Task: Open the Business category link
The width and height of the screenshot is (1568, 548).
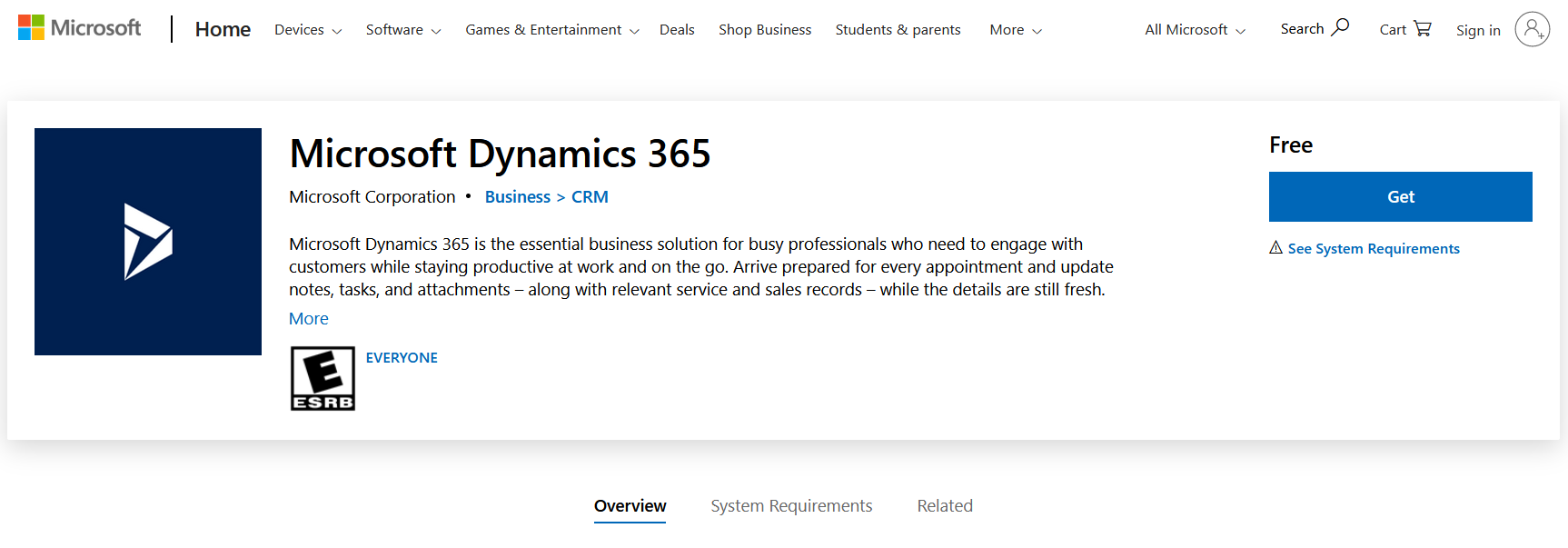Action: point(518,197)
